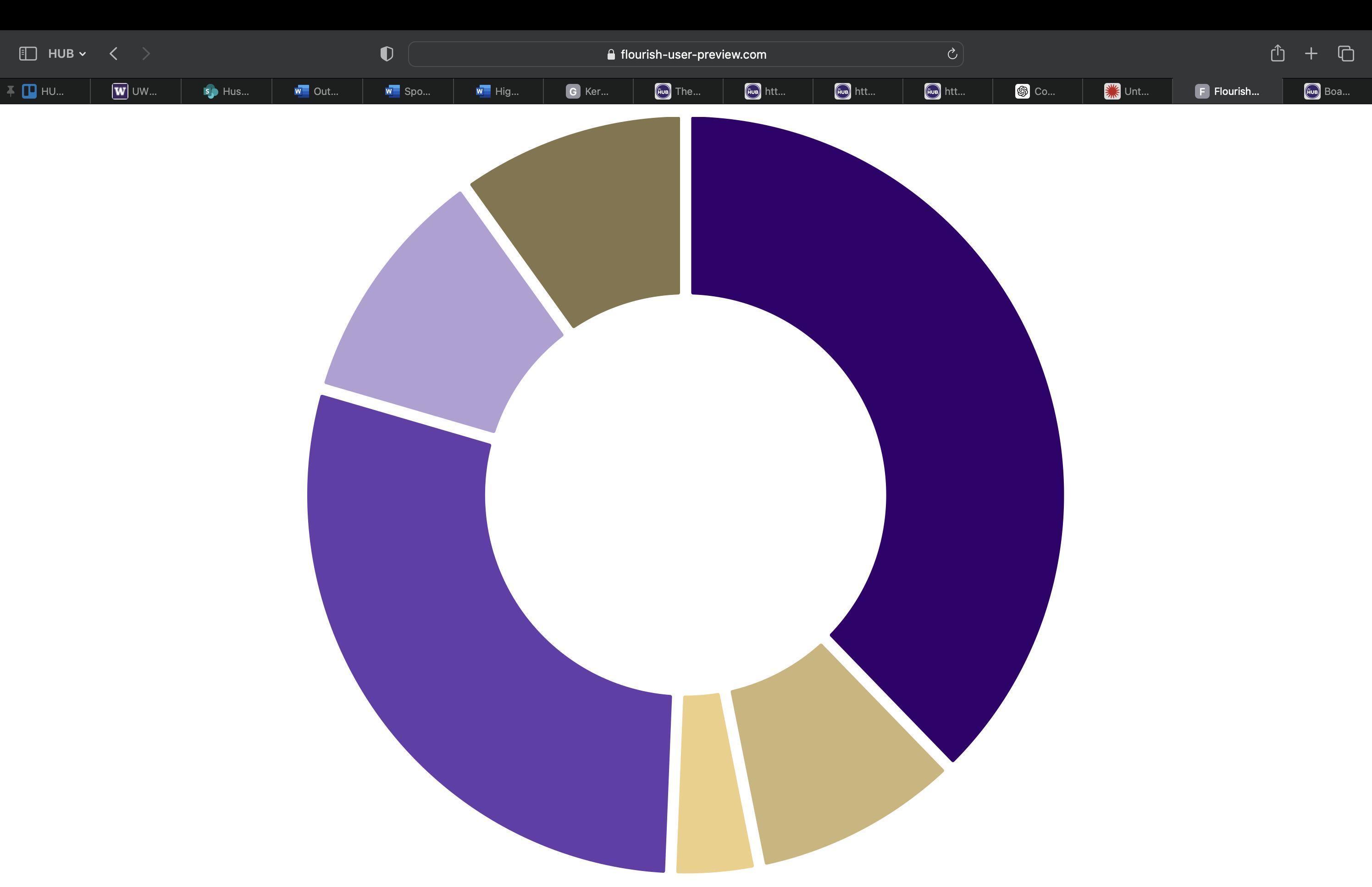Screen dimensions: 1372x887
Task: Select the Out Word document tab
Action: tap(317, 91)
